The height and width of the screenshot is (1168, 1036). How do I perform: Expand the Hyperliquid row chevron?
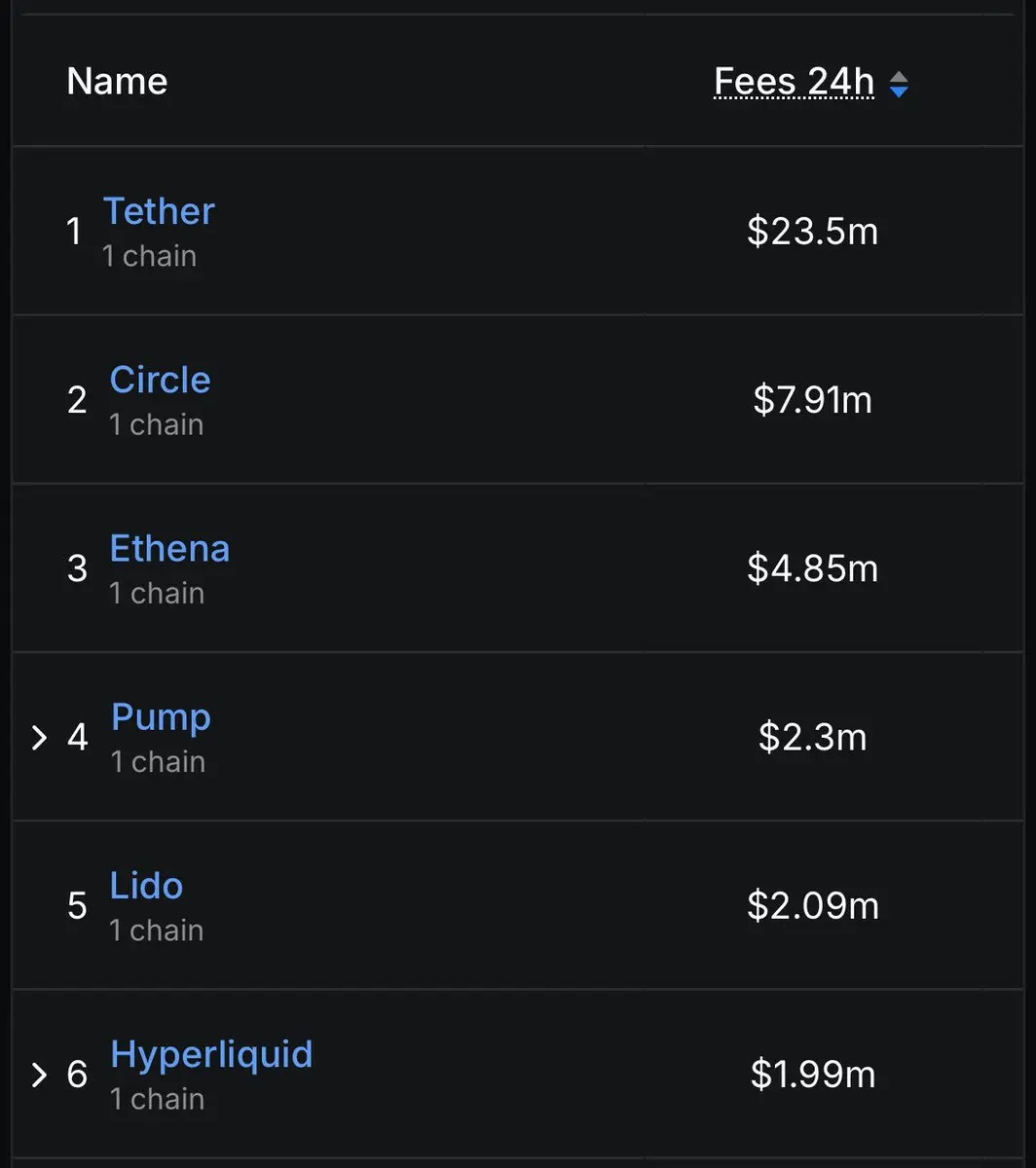39,1075
